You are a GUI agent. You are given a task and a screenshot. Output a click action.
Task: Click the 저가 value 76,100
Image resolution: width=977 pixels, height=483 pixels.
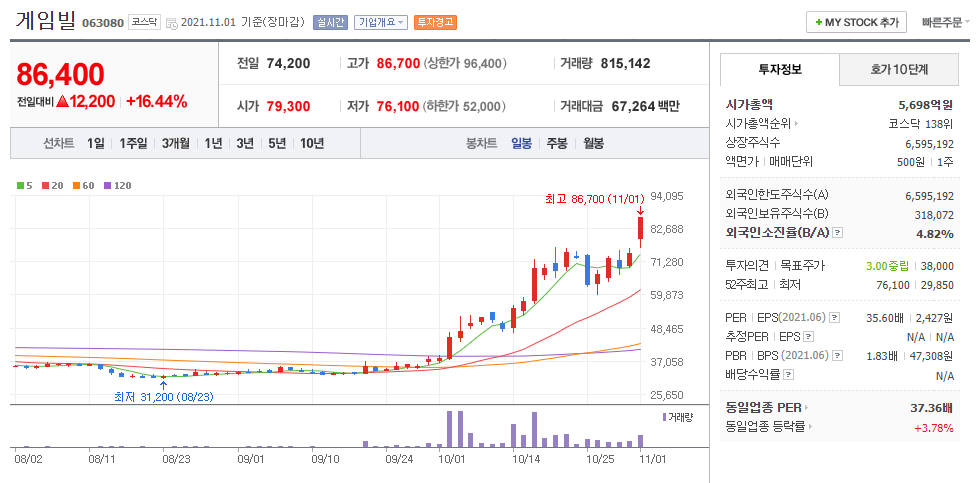398,107
